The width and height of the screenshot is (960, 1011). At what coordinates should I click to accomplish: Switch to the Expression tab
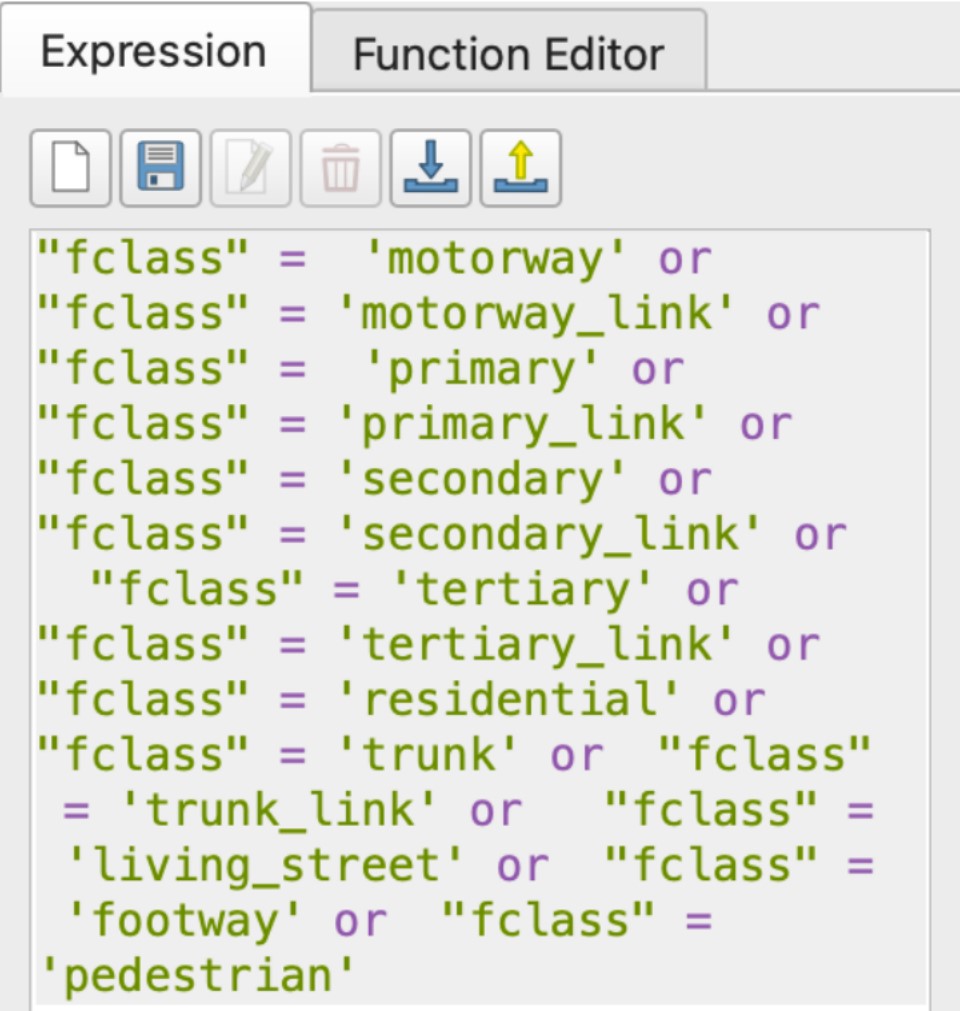(154, 52)
